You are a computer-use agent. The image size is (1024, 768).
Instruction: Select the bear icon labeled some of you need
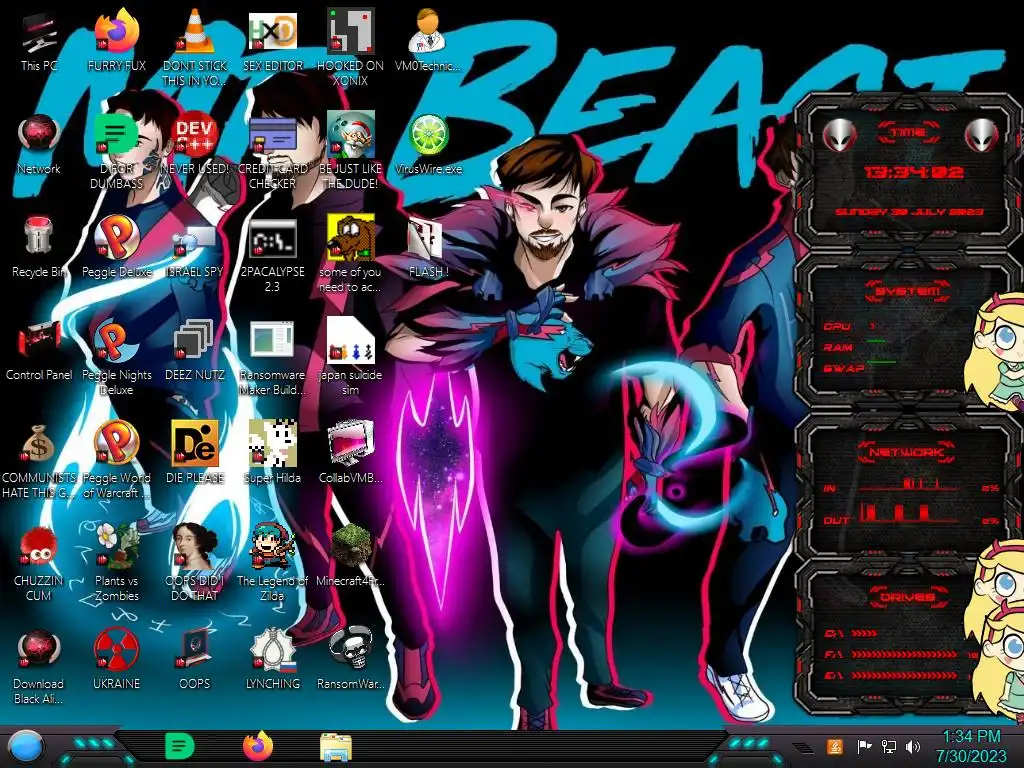click(350, 238)
